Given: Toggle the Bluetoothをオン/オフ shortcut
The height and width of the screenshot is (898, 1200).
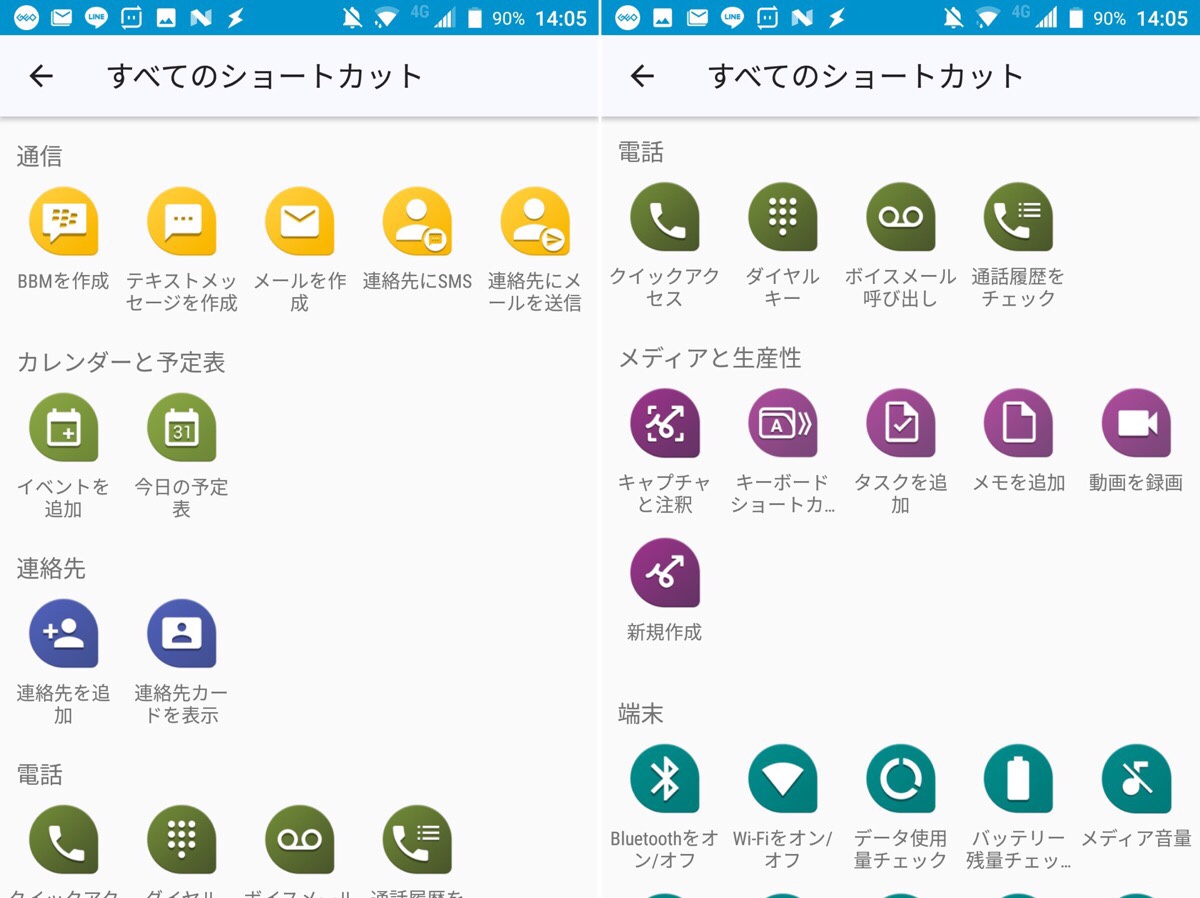Looking at the screenshot, I should pyautogui.click(x=665, y=779).
